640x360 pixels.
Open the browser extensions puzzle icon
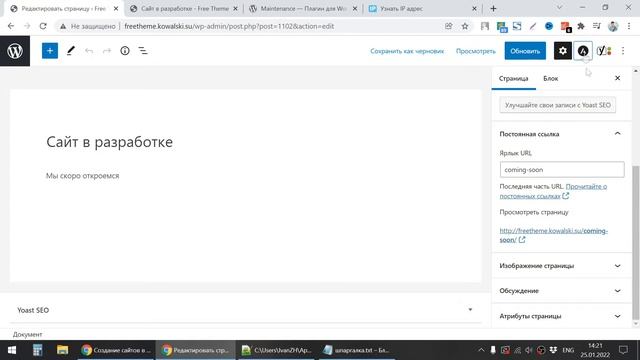point(581,26)
